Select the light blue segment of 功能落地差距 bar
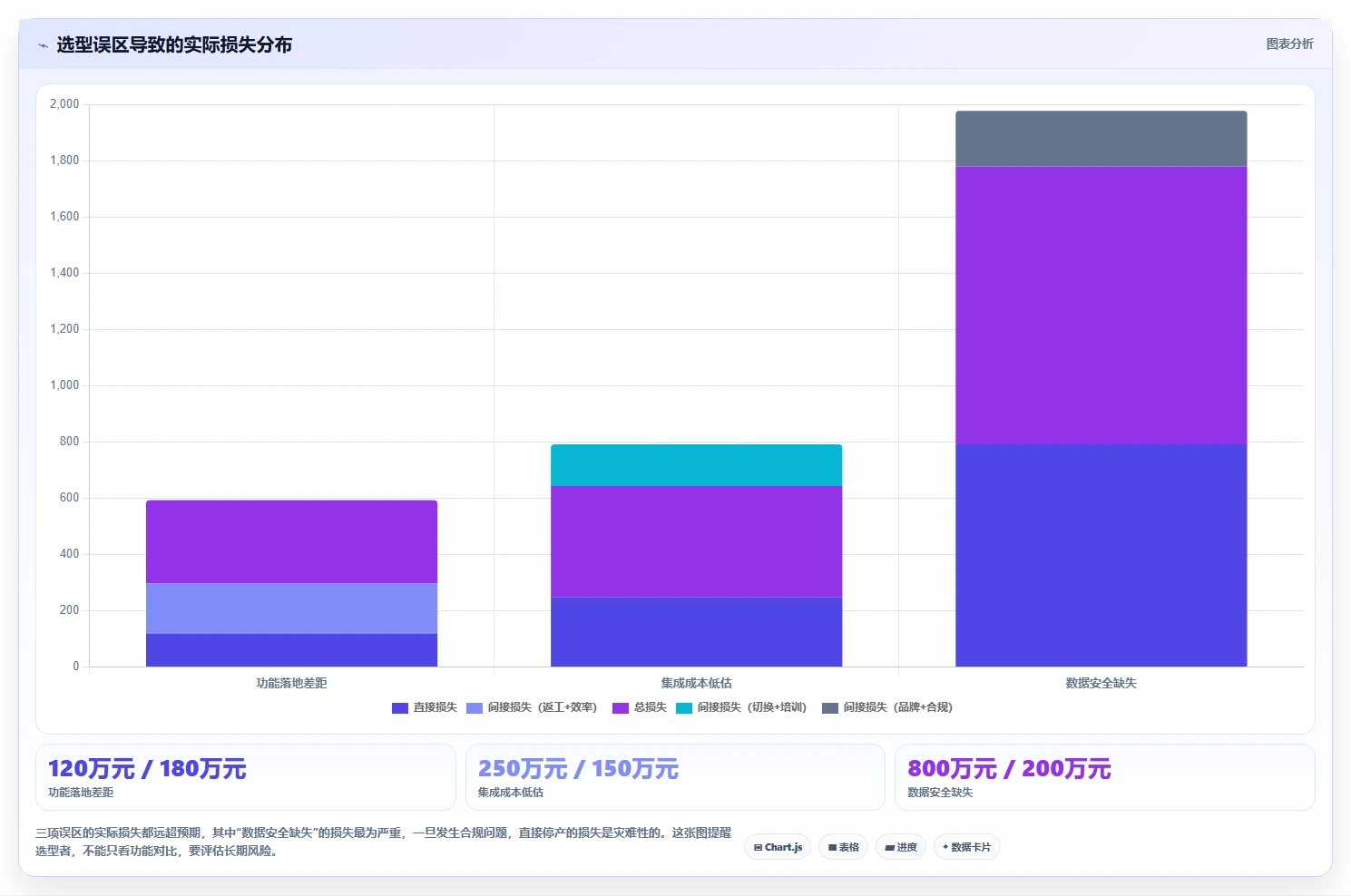Screen dimensions: 1351x896 (291, 609)
